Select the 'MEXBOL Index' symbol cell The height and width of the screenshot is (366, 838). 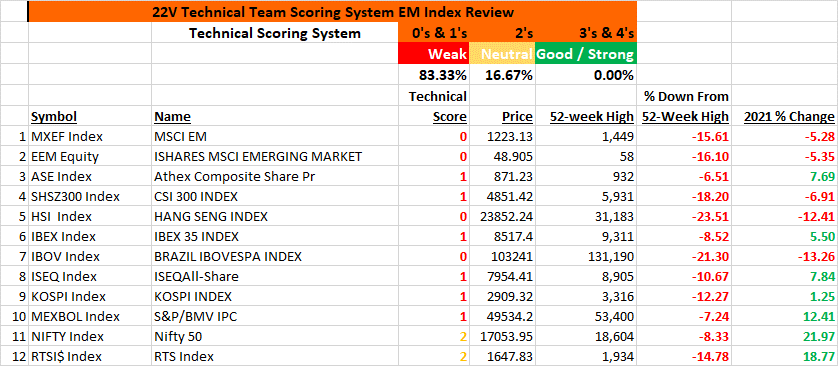[90, 317]
